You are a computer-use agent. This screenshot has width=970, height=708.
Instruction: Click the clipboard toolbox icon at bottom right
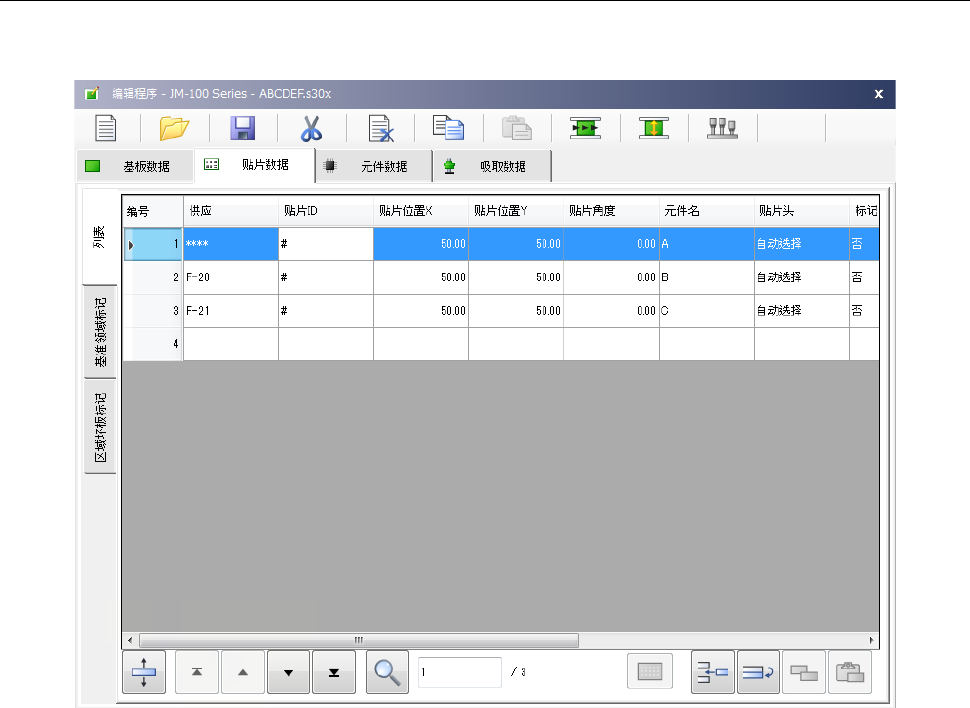850,672
